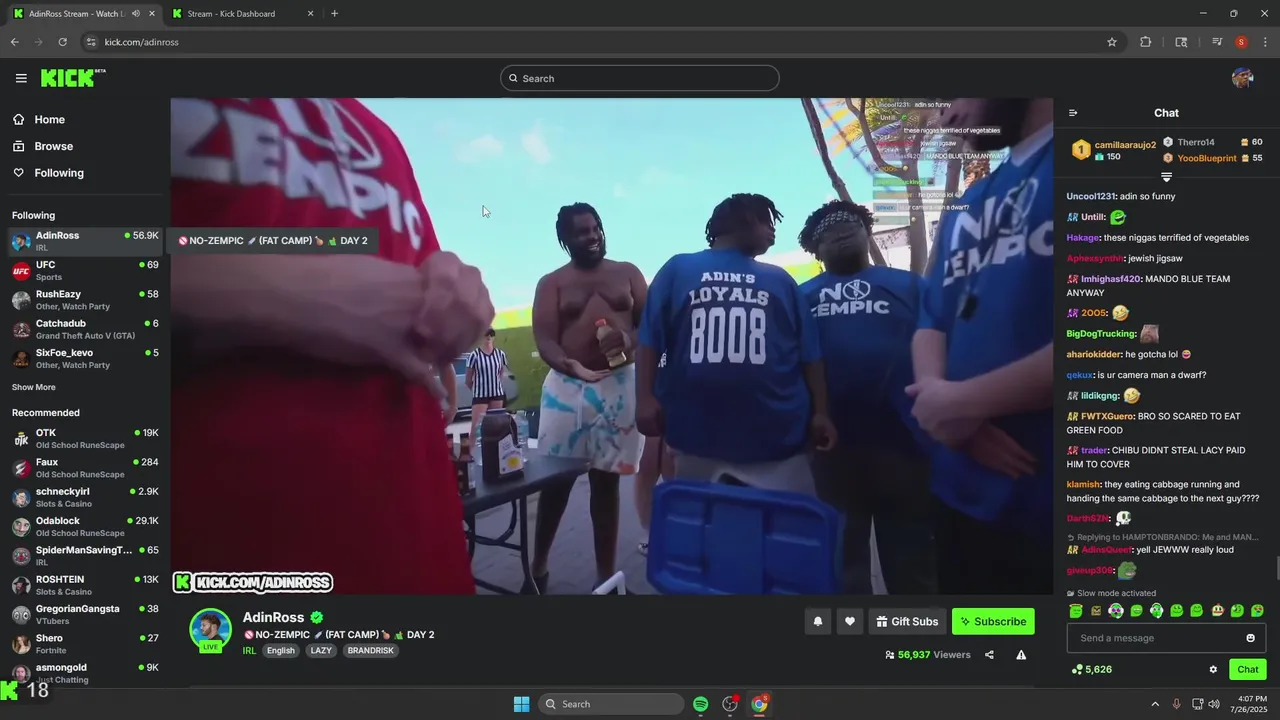
Task: Click the BRANDRISK tag
Action: click(370, 650)
